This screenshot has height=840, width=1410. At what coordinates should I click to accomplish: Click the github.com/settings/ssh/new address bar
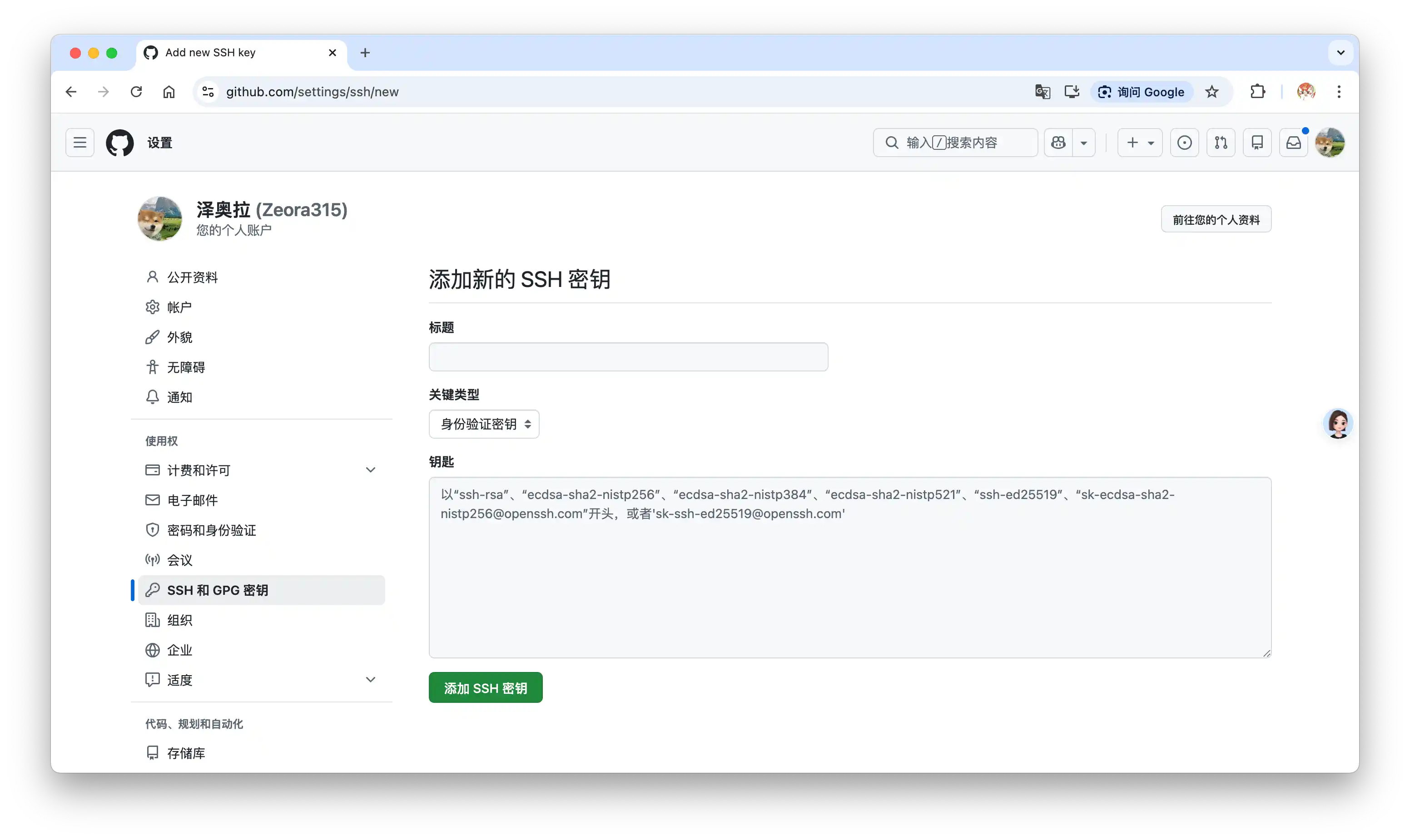[623, 92]
